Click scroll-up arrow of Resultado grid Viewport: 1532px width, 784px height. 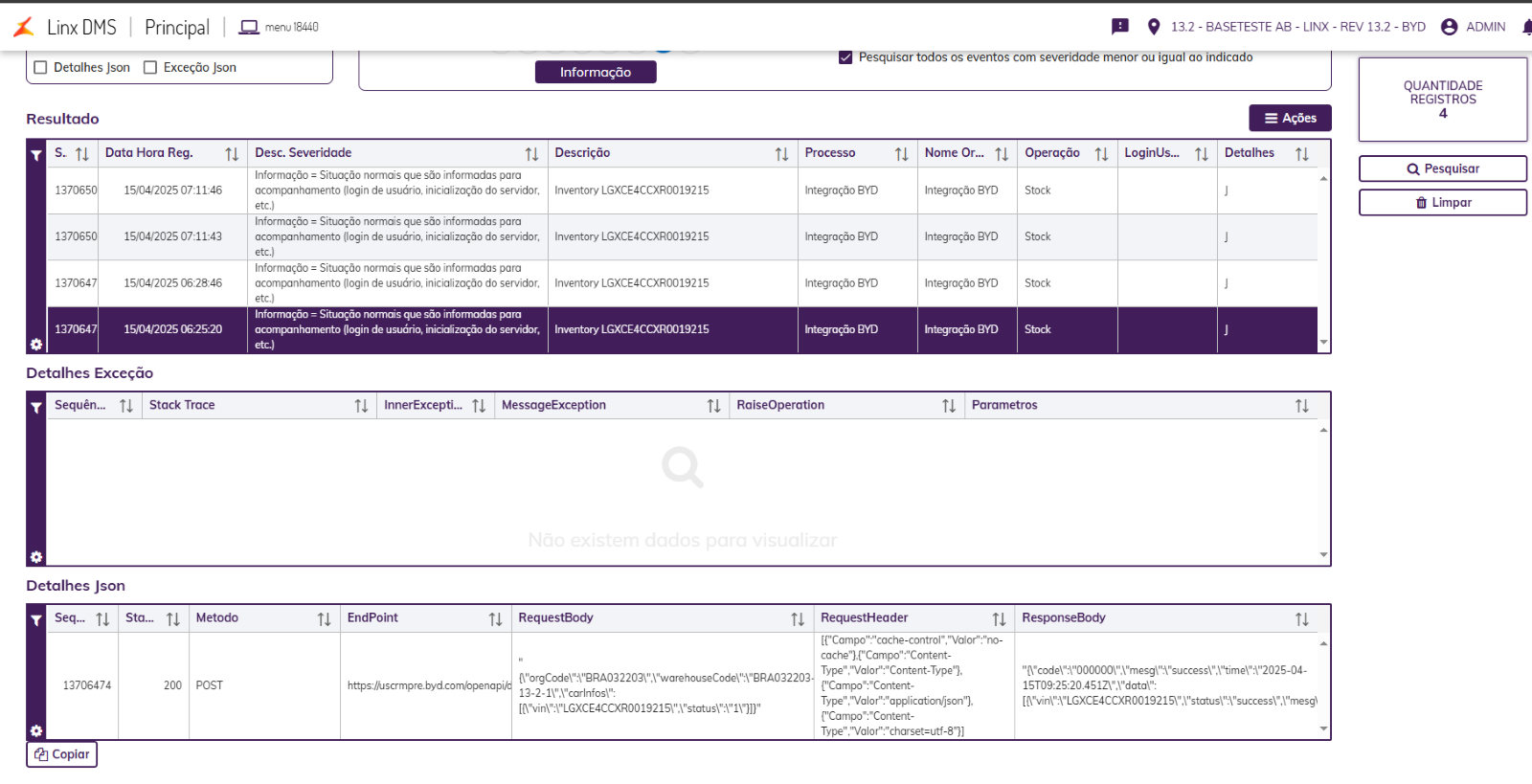point(1324,178)
